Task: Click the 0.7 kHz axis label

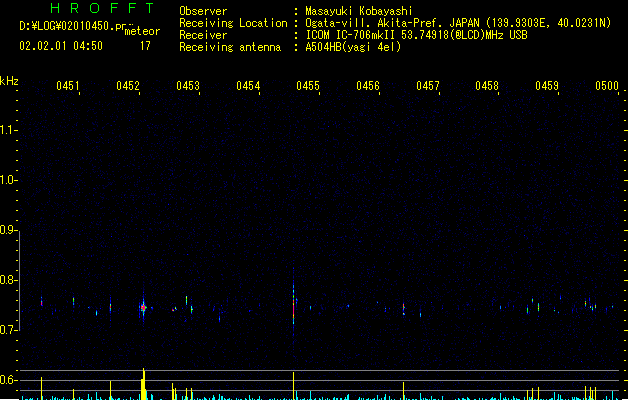Action: click(8, 330)
